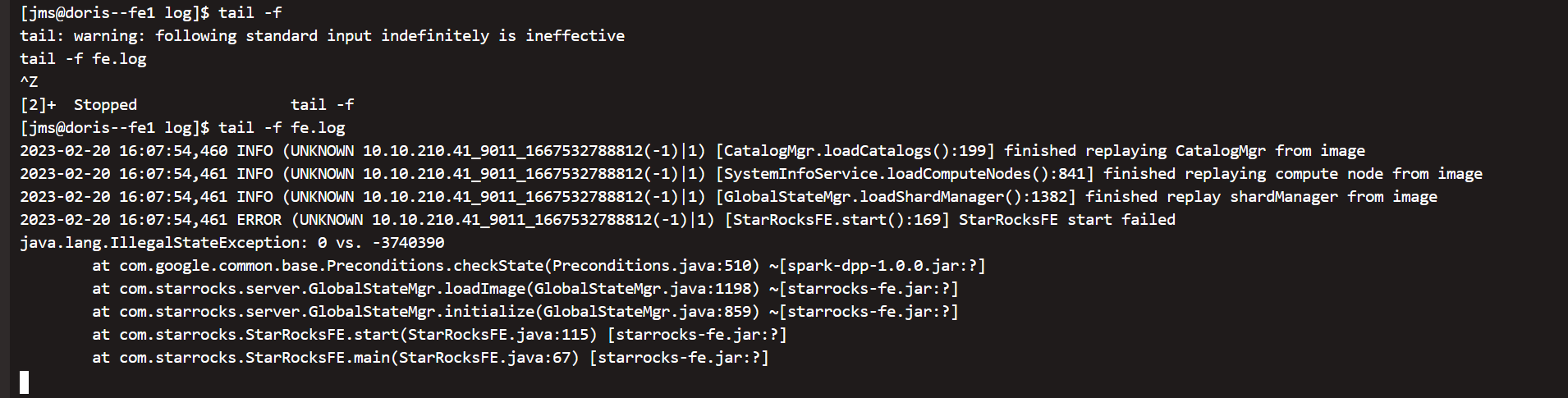Click the StarRocksFE.main stack trace line
The height and width of the screenshot is (398, 1568).
click(x=430, y=358)
